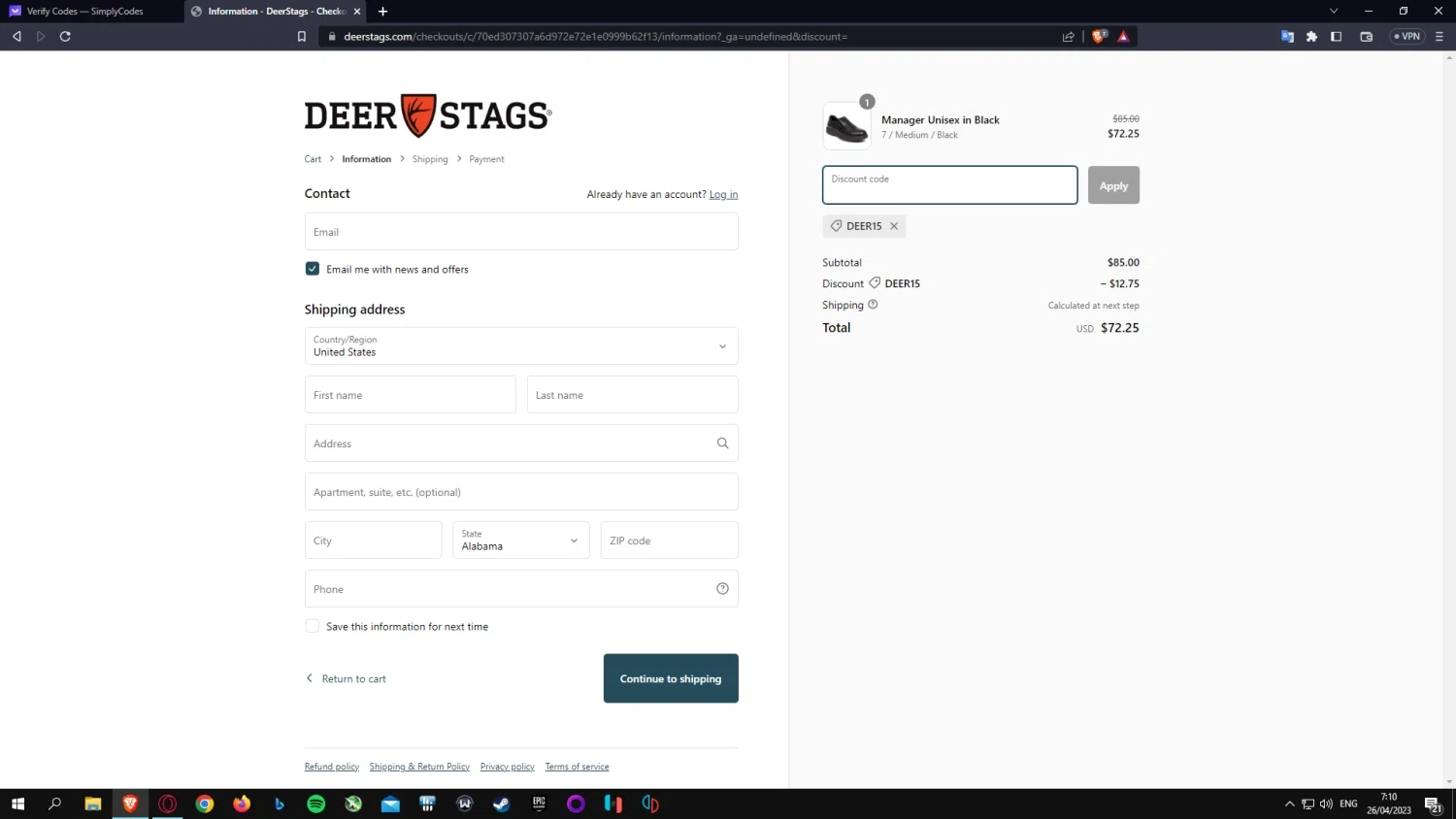Open the Brave Shields lion icon
Image resolution: width=1456 pixels, height=819 pixels.
coord(1099,37)
